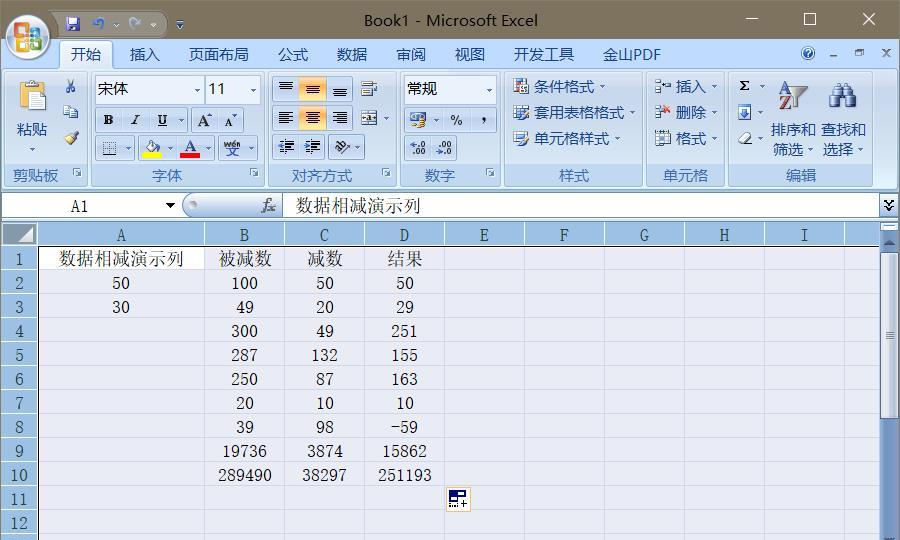
Task: Toggle bold formatting
Action: coord(108,120)
